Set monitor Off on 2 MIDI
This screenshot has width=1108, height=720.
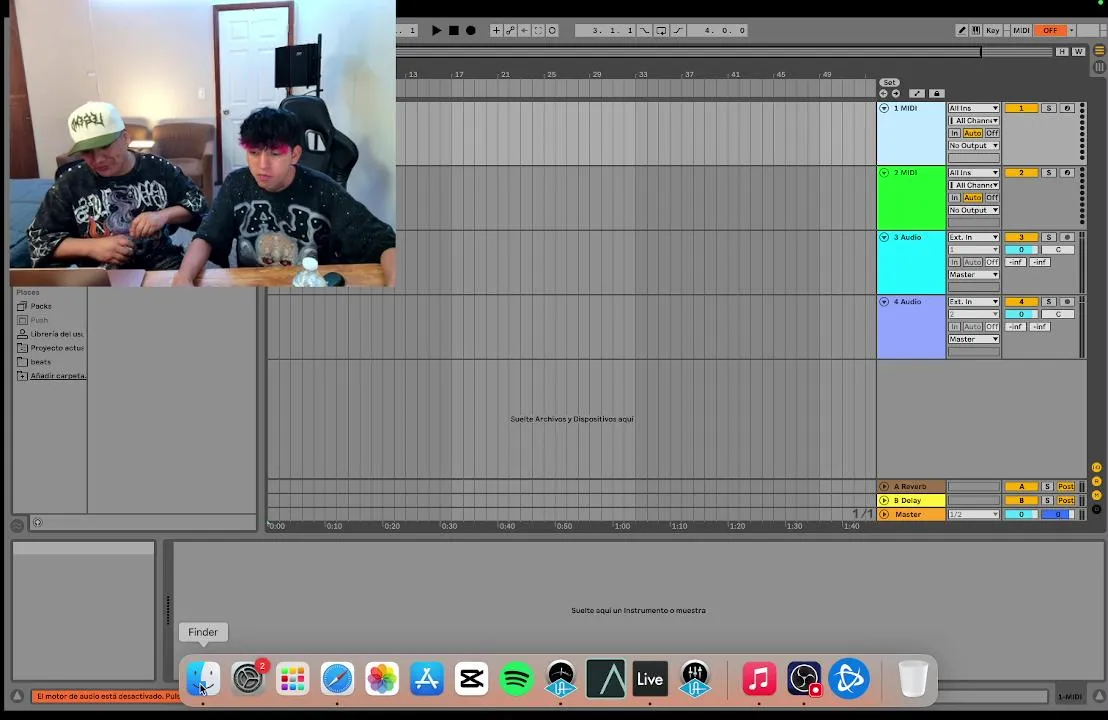coord(992,198)
